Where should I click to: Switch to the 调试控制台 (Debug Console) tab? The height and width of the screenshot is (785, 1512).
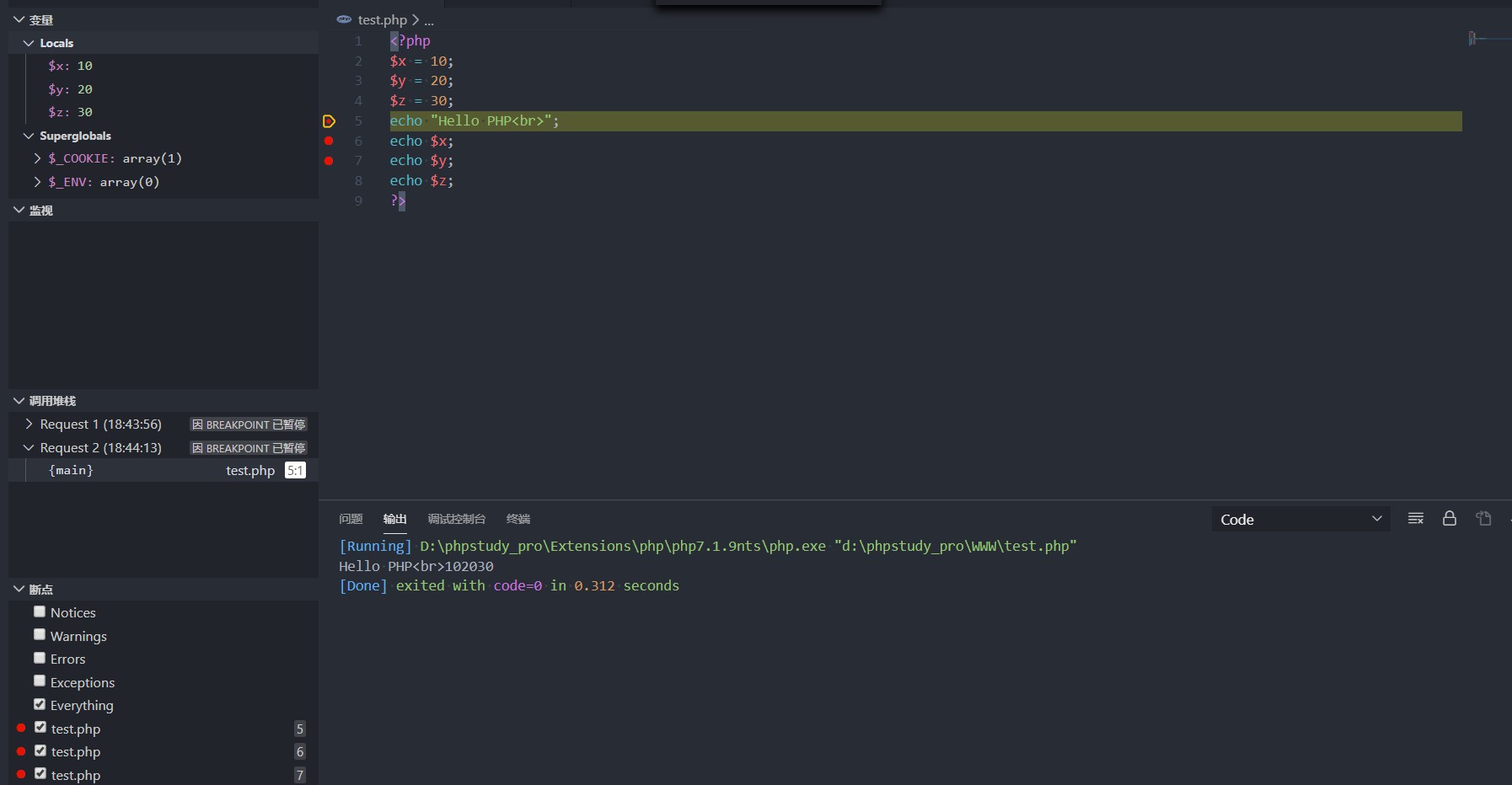[456, 519]
